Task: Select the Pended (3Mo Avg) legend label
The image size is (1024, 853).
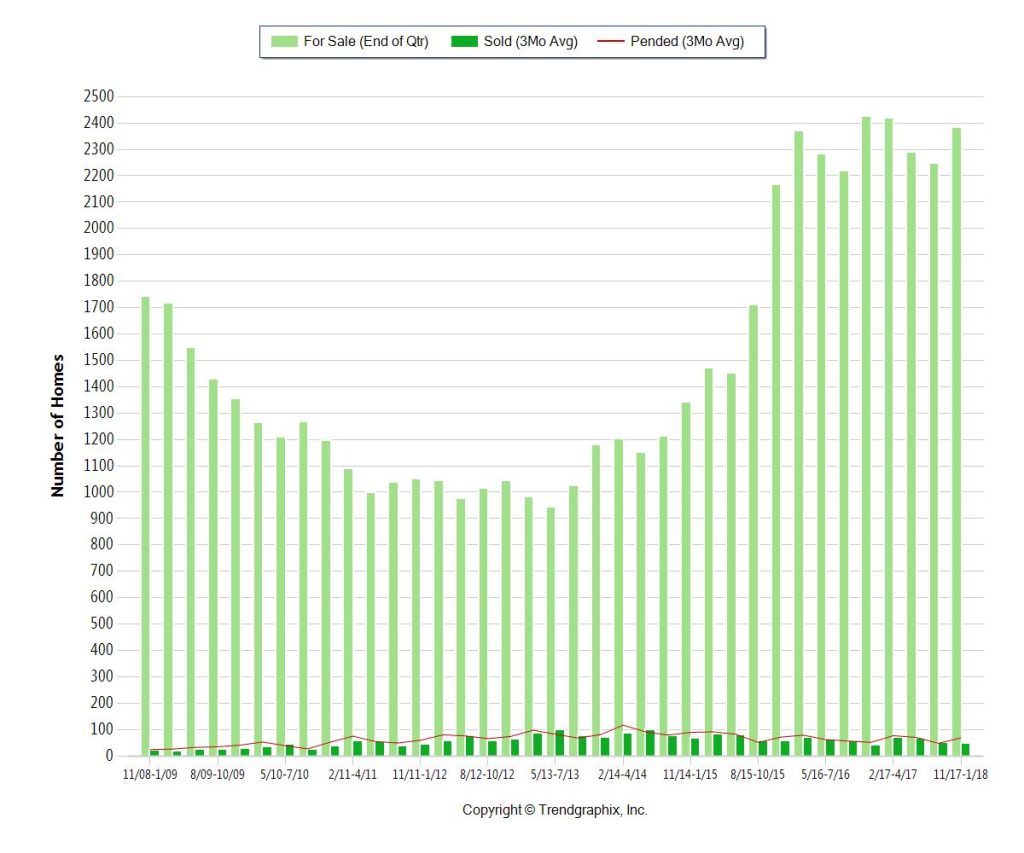Action: pos(687,42)
